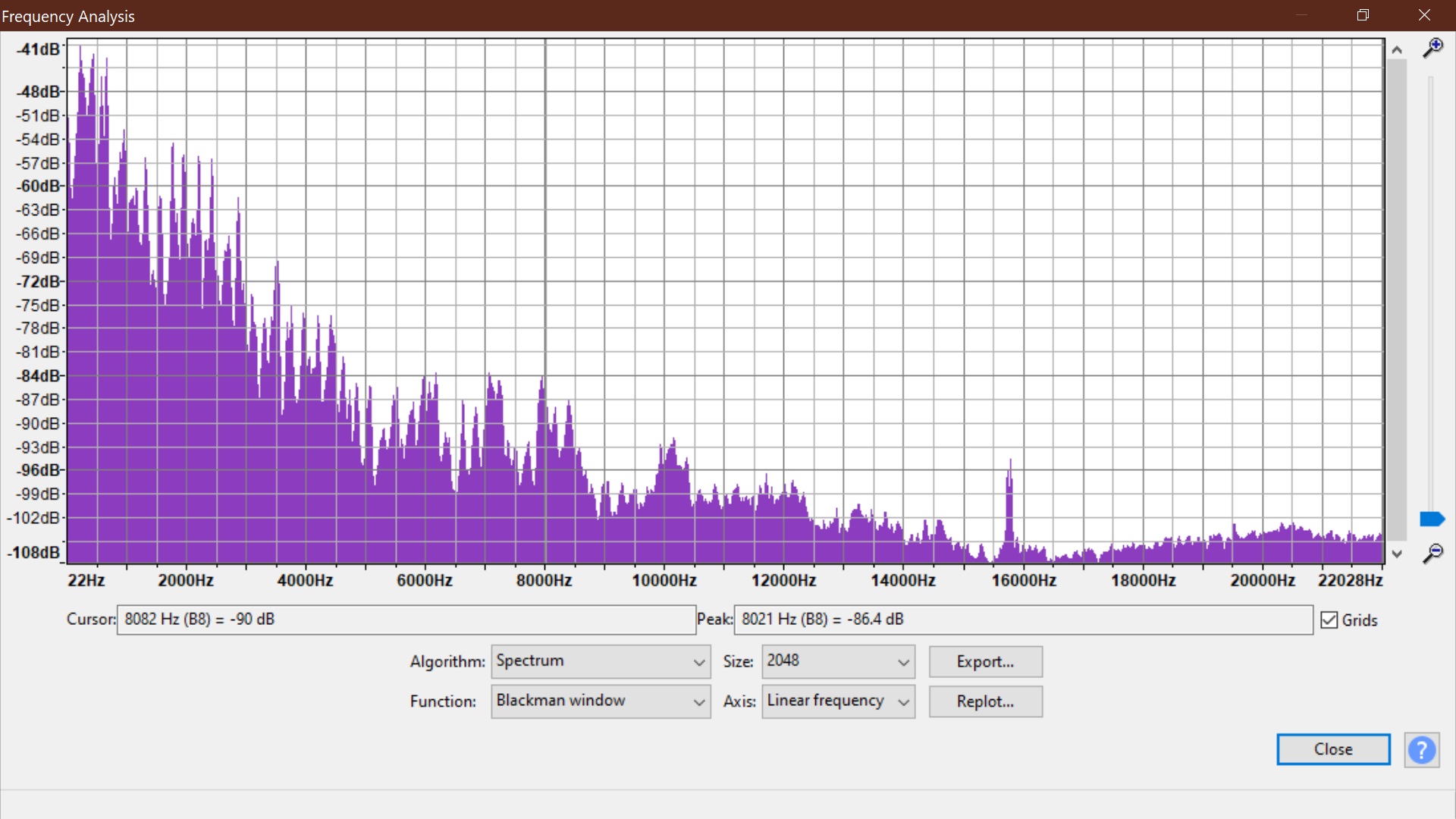Click the Replot... button
Viewport: 1456px width, 819px height.
(985, 701)
